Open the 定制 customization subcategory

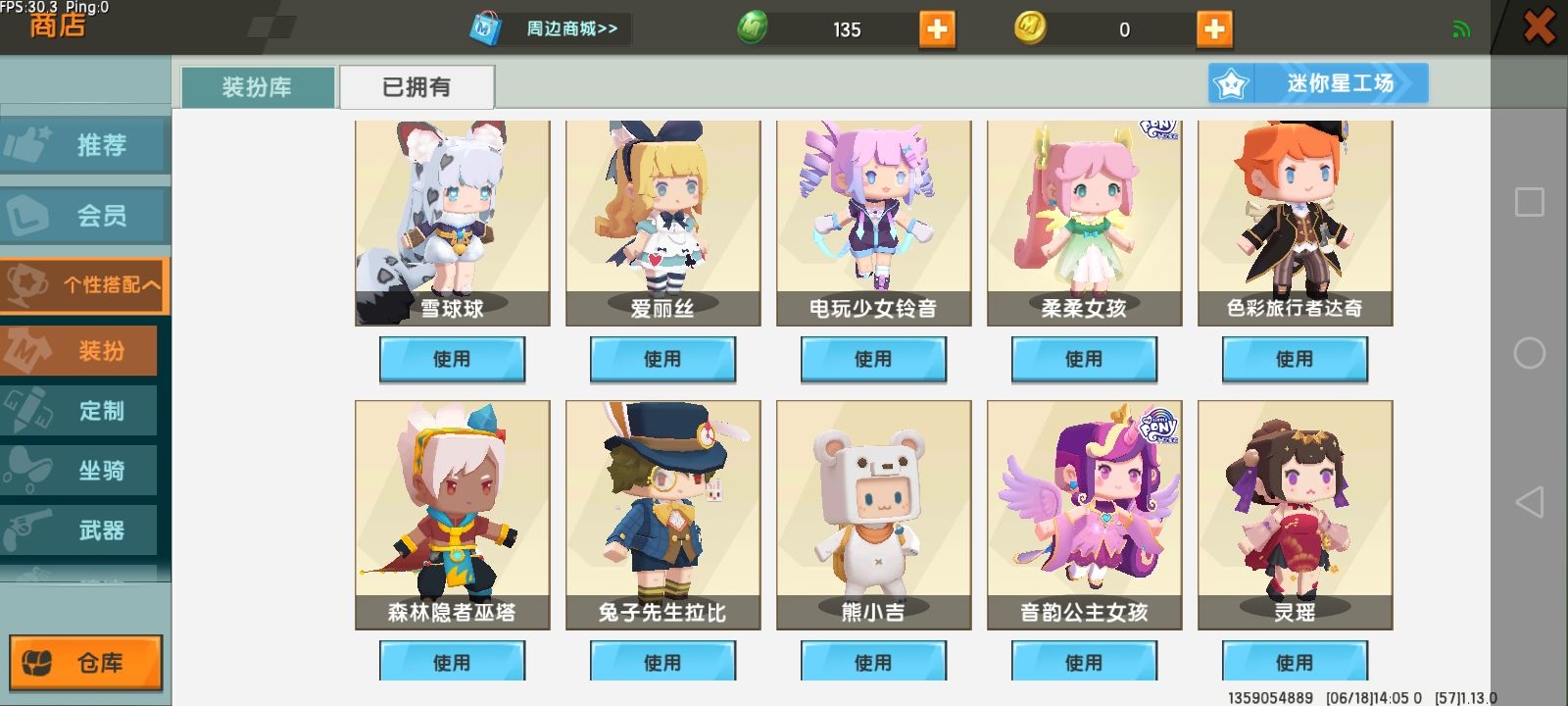click(78, 411)
